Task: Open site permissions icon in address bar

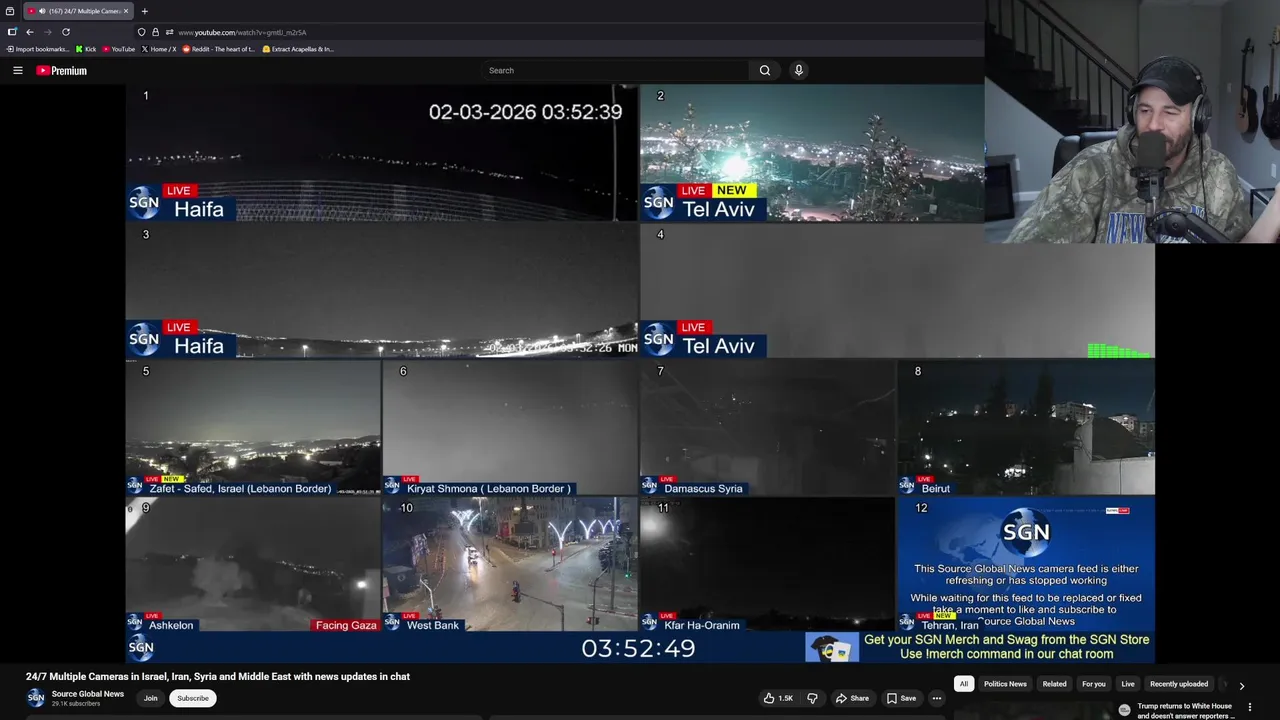Action: pos(169,32)
